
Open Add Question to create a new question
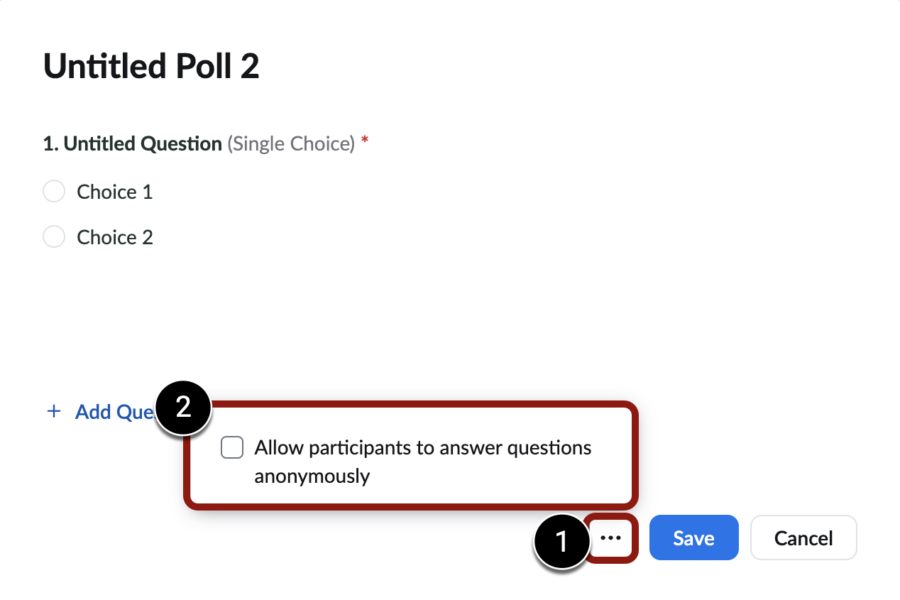tap(110, 411)
